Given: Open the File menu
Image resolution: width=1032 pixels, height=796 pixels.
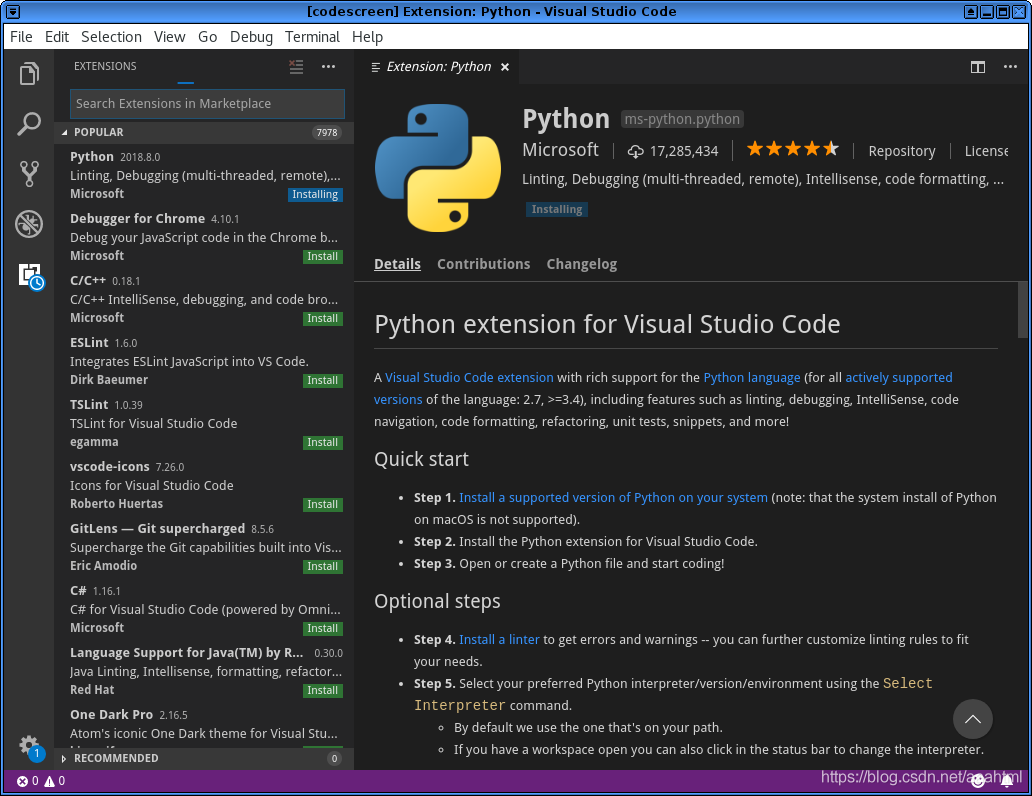Looking at the screenshot, I should pyautogui.click(x=21, y=37).
